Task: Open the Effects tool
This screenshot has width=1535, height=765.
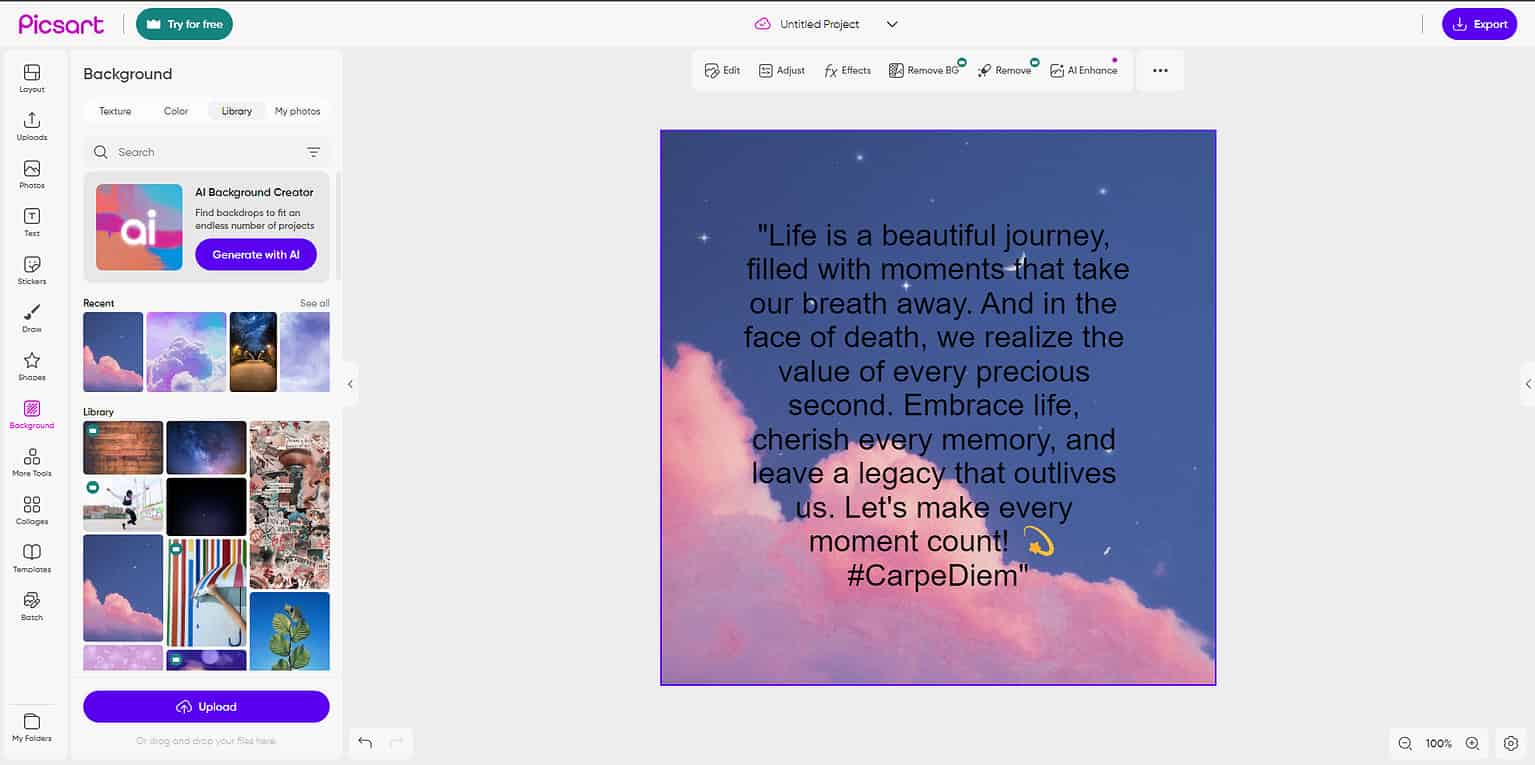Action: [847, 70]
